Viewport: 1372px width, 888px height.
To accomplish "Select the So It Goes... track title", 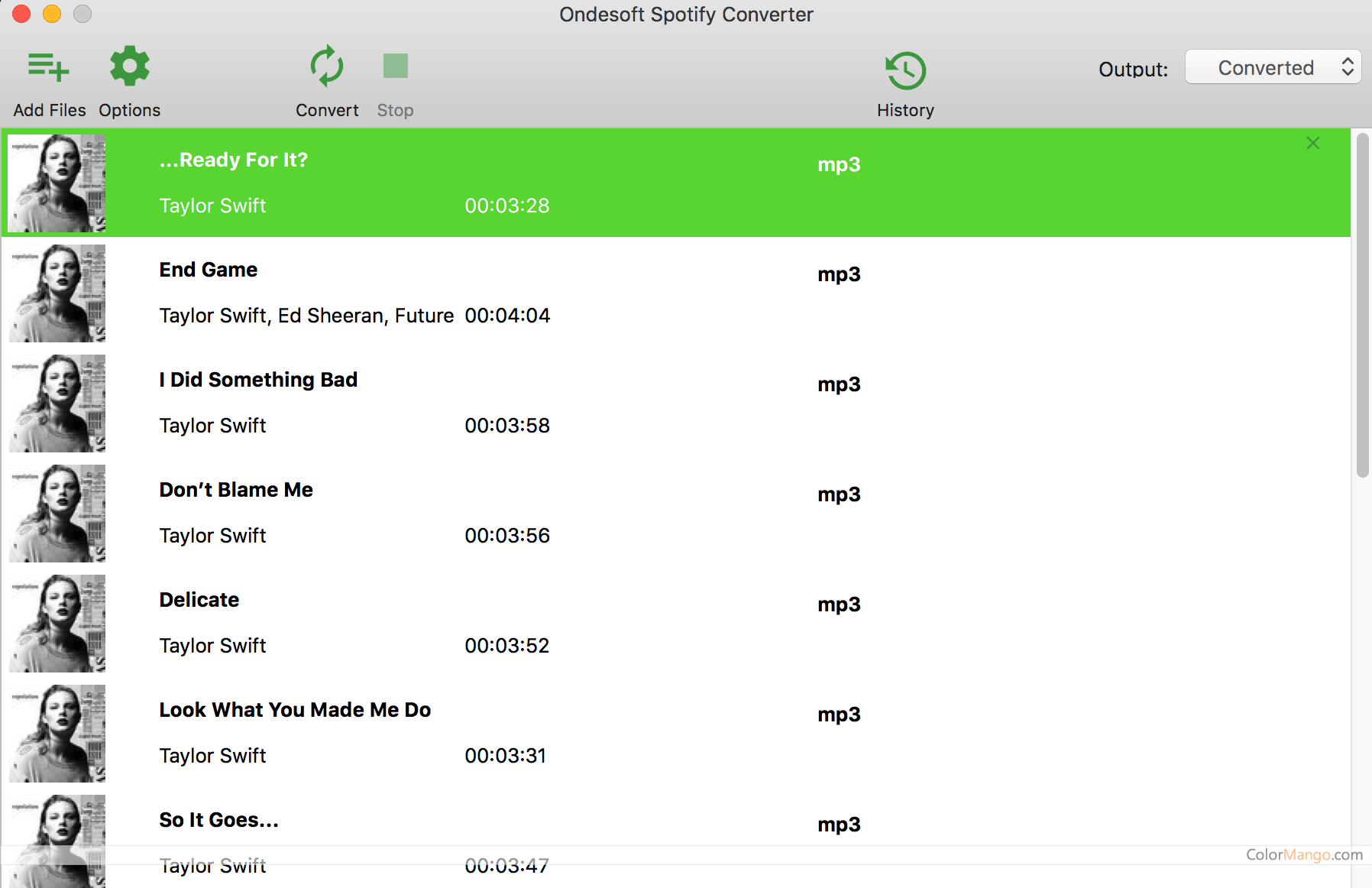I will (x=218, y=820).
